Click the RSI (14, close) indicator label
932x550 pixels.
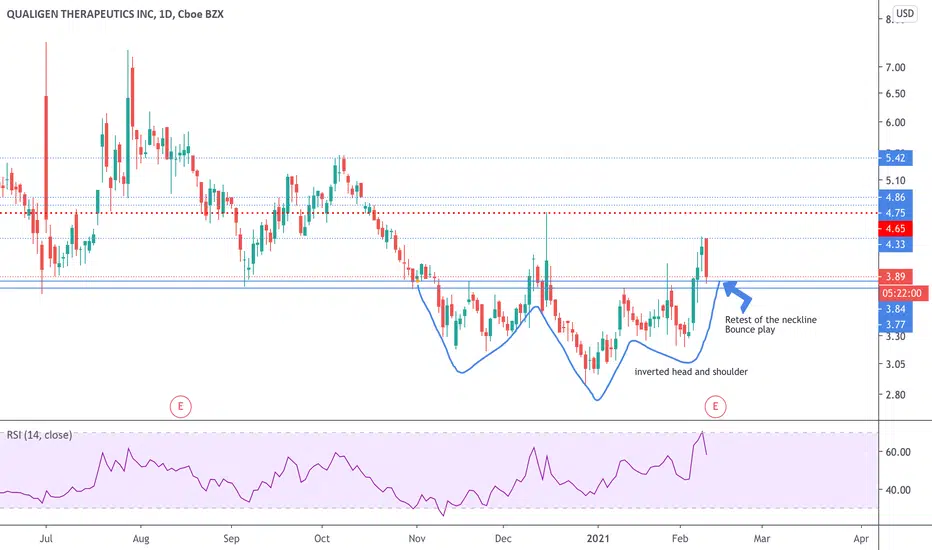point(39,435)
